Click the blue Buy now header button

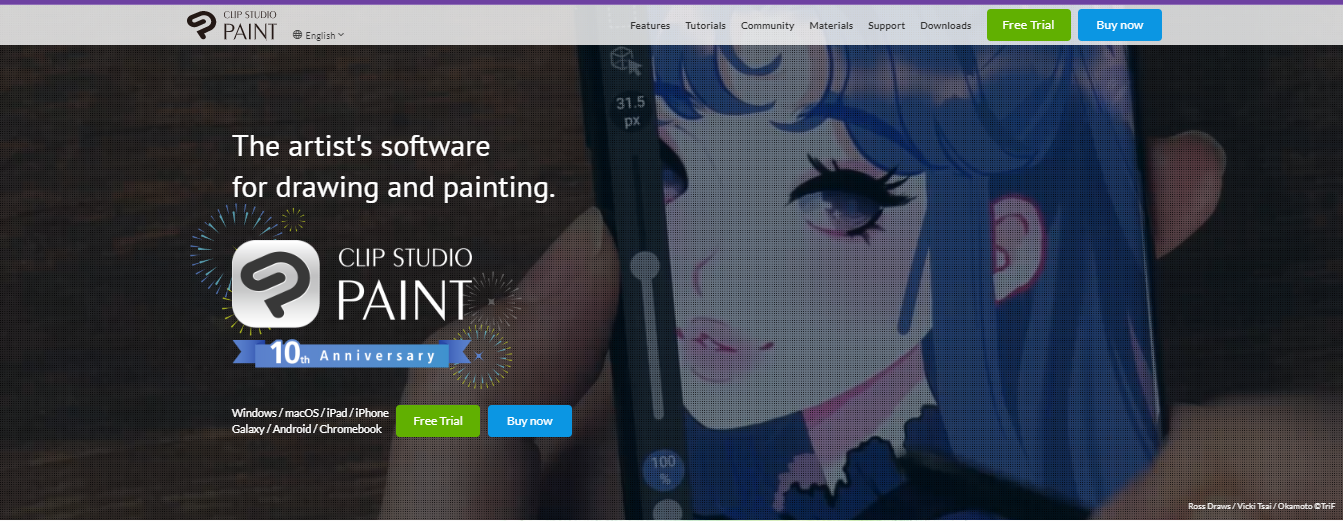click(1120, 25)
